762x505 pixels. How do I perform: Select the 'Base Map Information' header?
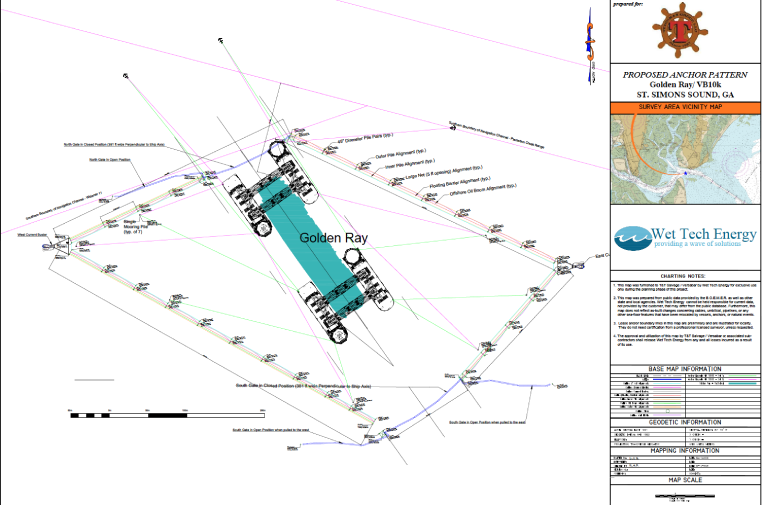[x=683, y=369]
